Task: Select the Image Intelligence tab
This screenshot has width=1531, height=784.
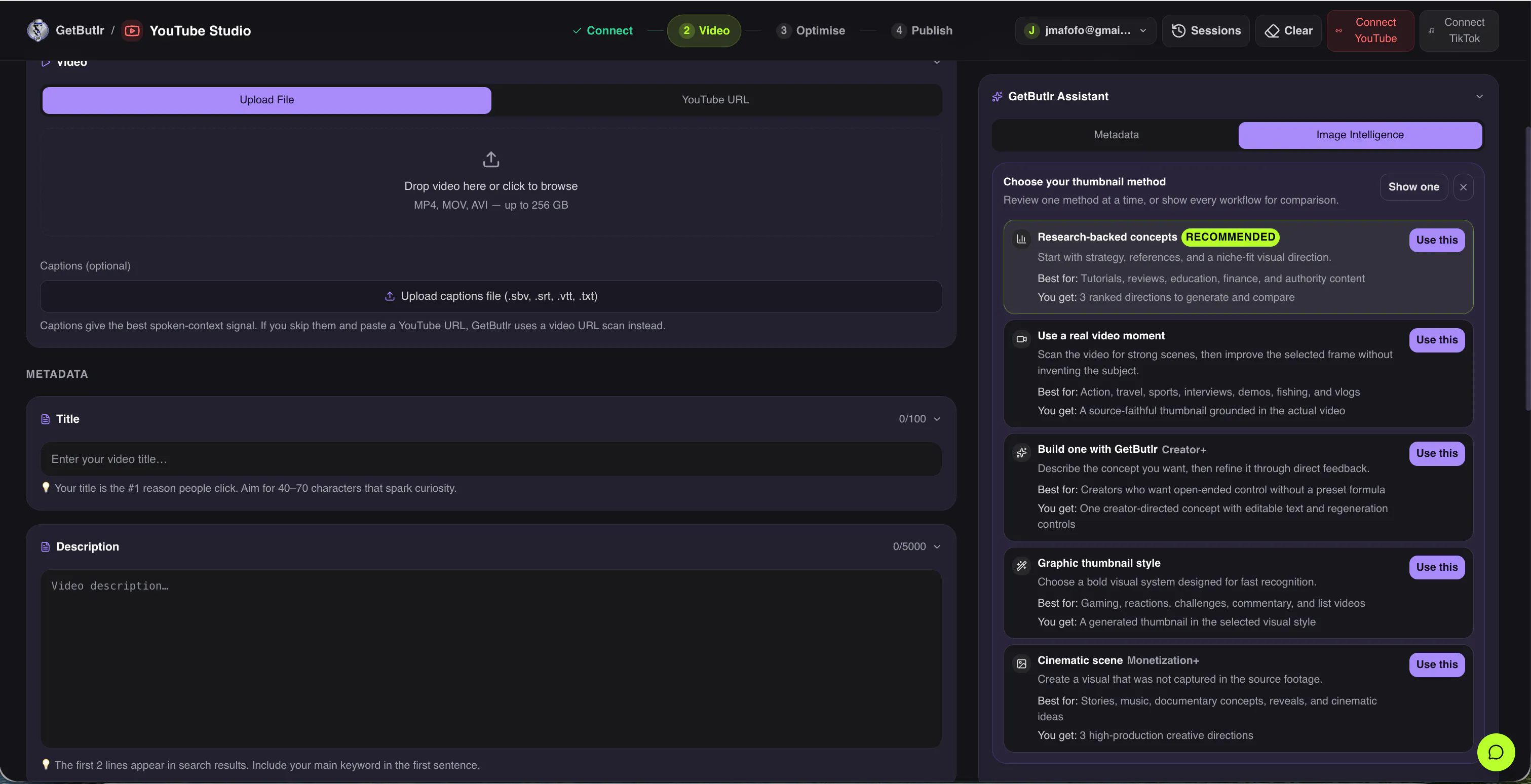Action: pyautogui.click(x=1360, y=135)
